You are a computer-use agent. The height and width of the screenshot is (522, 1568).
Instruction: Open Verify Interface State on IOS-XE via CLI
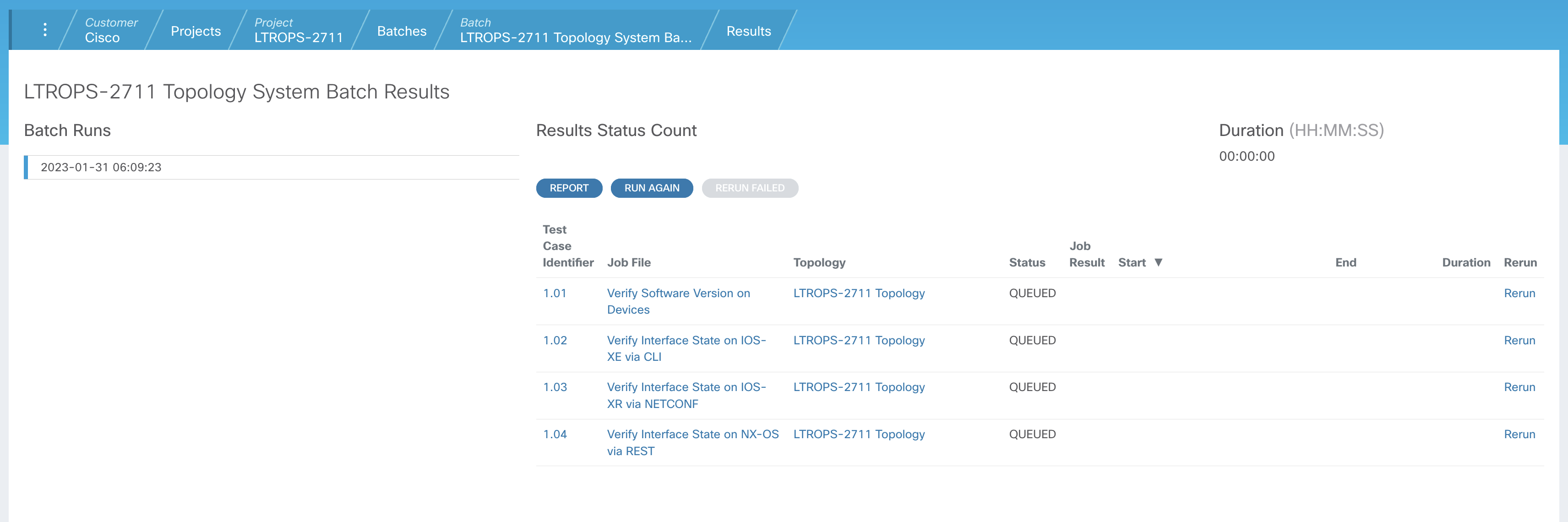[x=686, y=348]
